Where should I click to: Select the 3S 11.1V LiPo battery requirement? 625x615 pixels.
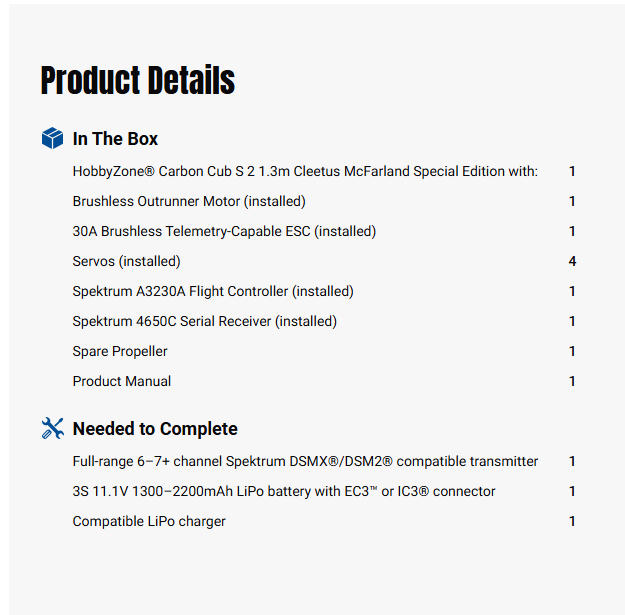coord(284,491)
